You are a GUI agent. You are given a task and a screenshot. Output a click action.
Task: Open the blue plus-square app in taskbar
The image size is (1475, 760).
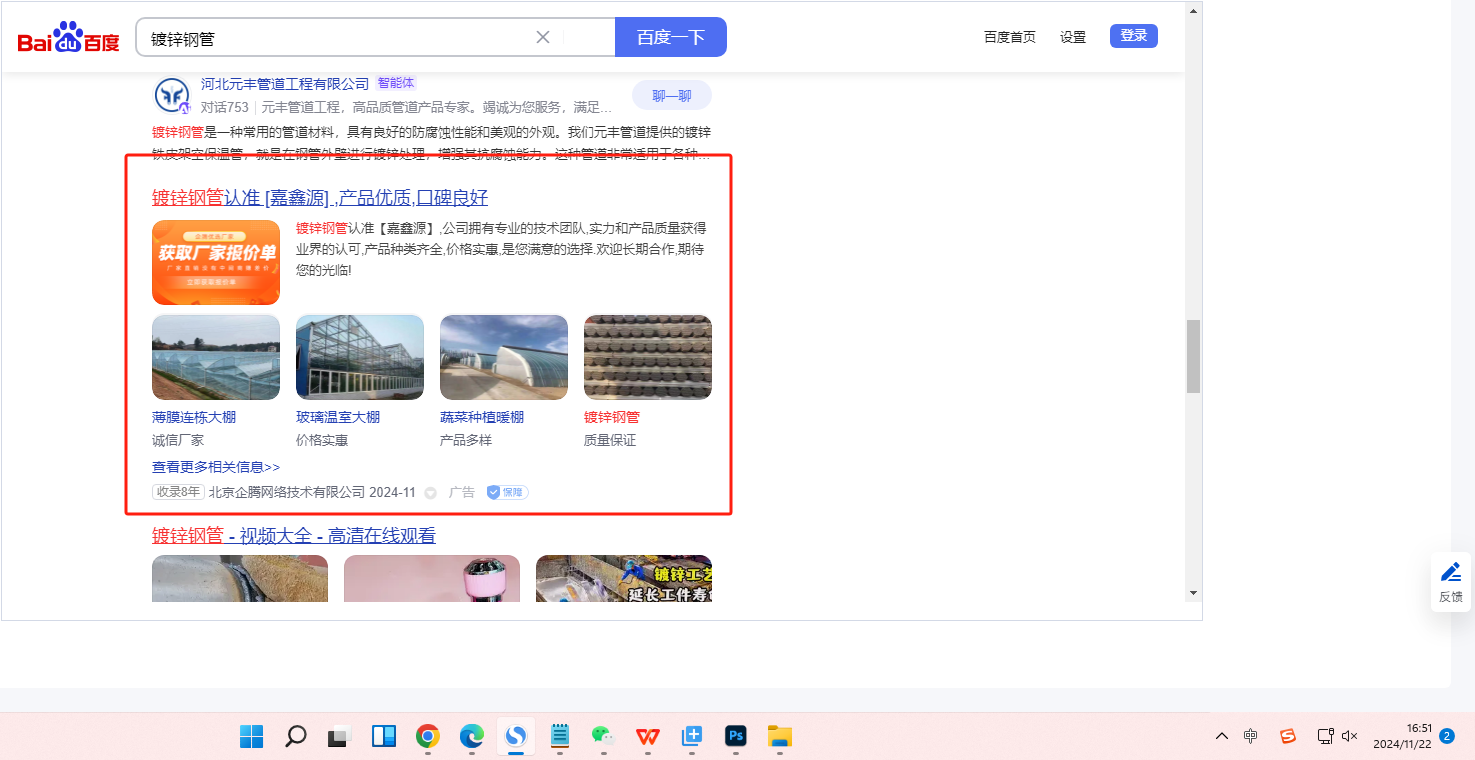[x=692, y=737]
